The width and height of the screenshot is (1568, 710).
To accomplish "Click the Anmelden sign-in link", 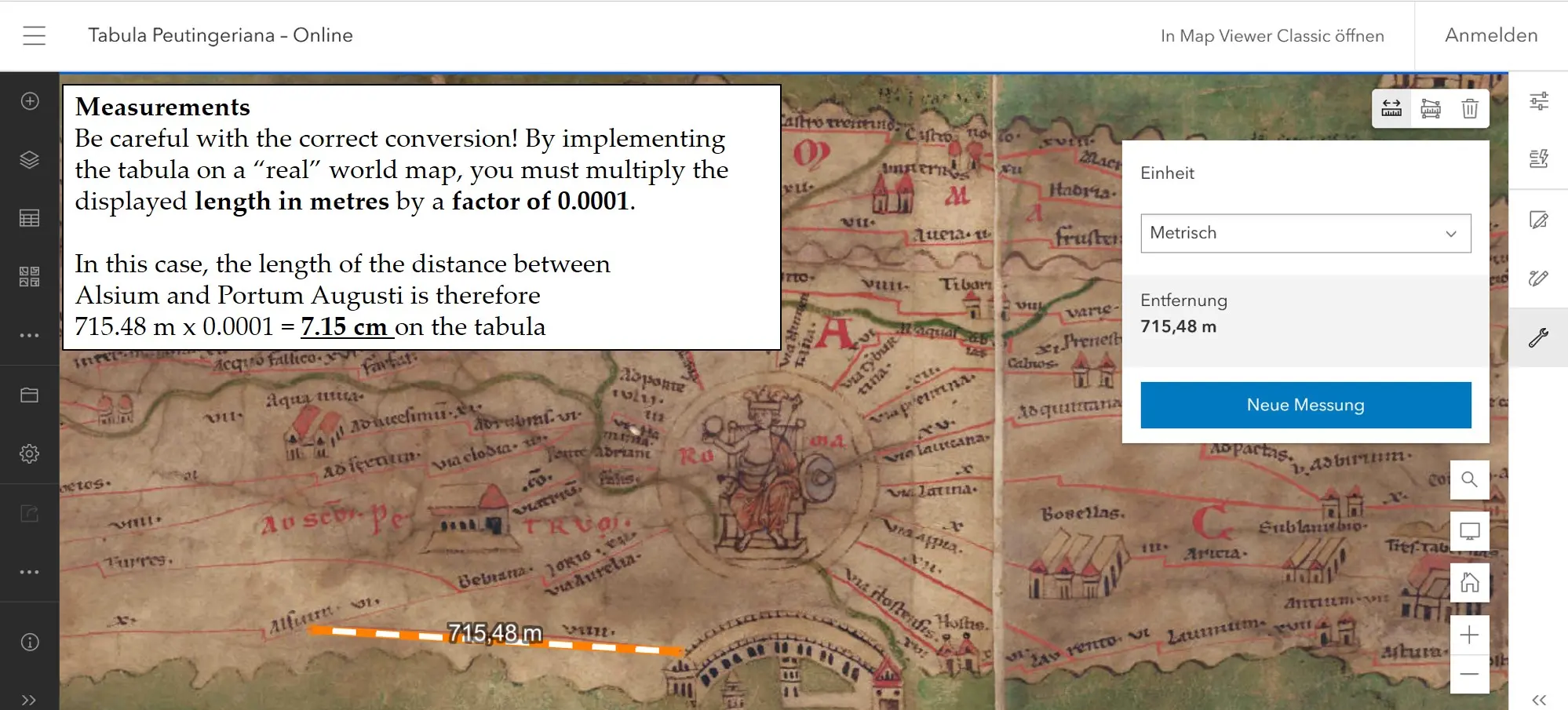I will 1491,35.
